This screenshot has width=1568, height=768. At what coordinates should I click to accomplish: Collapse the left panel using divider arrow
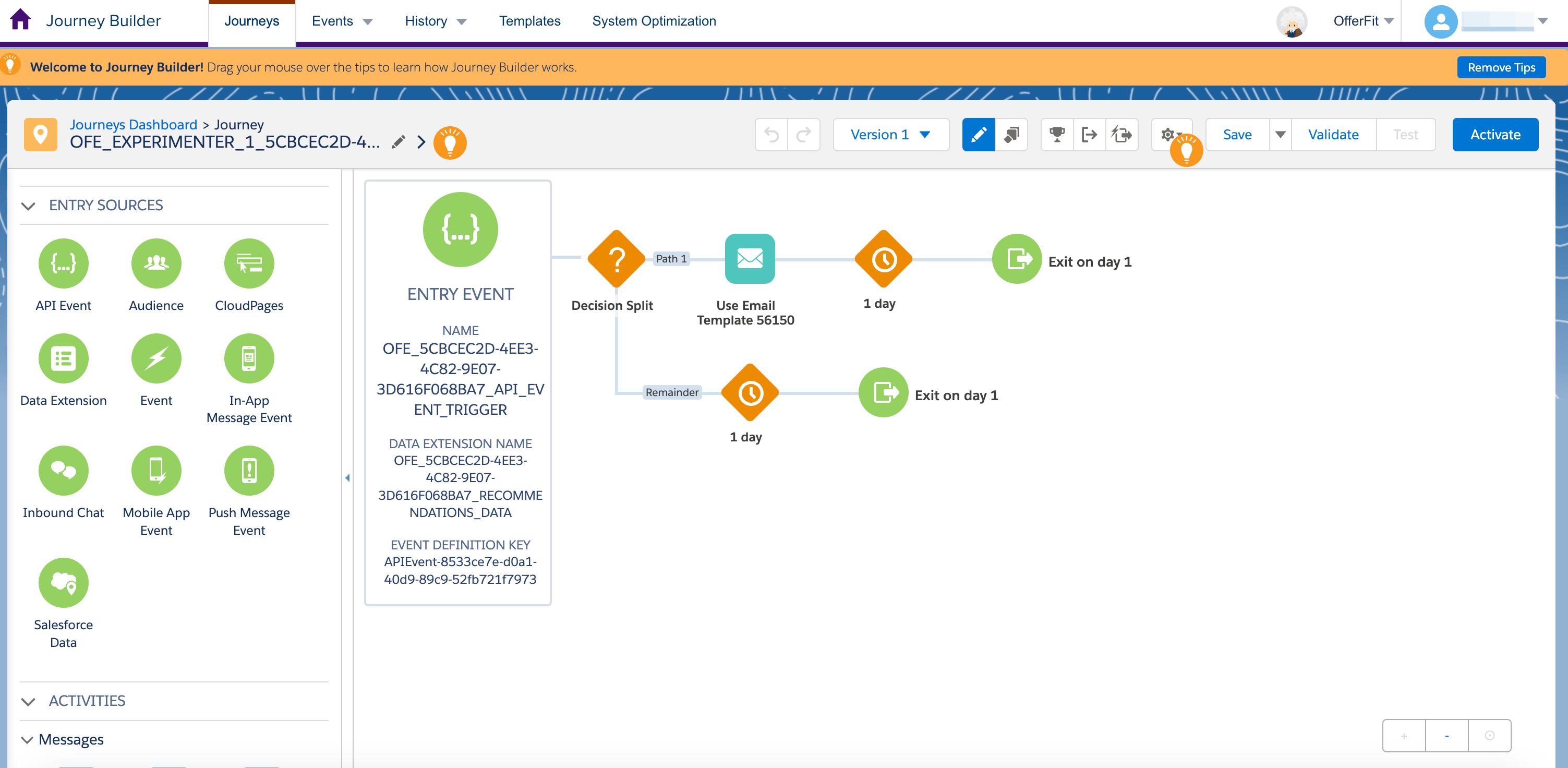pyautogui.click(x=347, y=478)
